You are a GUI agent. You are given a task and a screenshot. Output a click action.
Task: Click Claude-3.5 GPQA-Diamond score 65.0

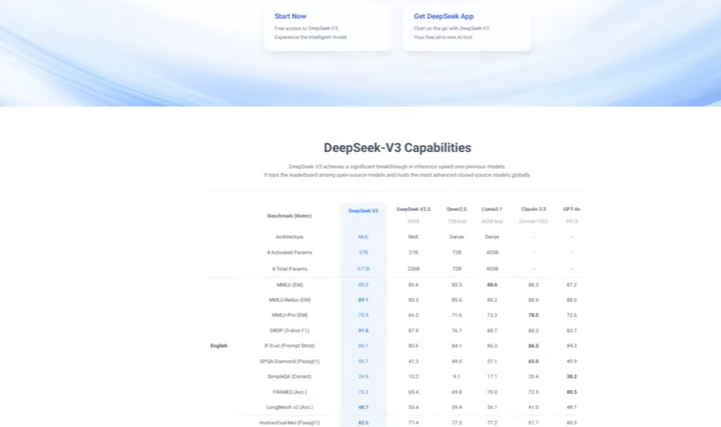pyautogui.click(x=533, y=361)
